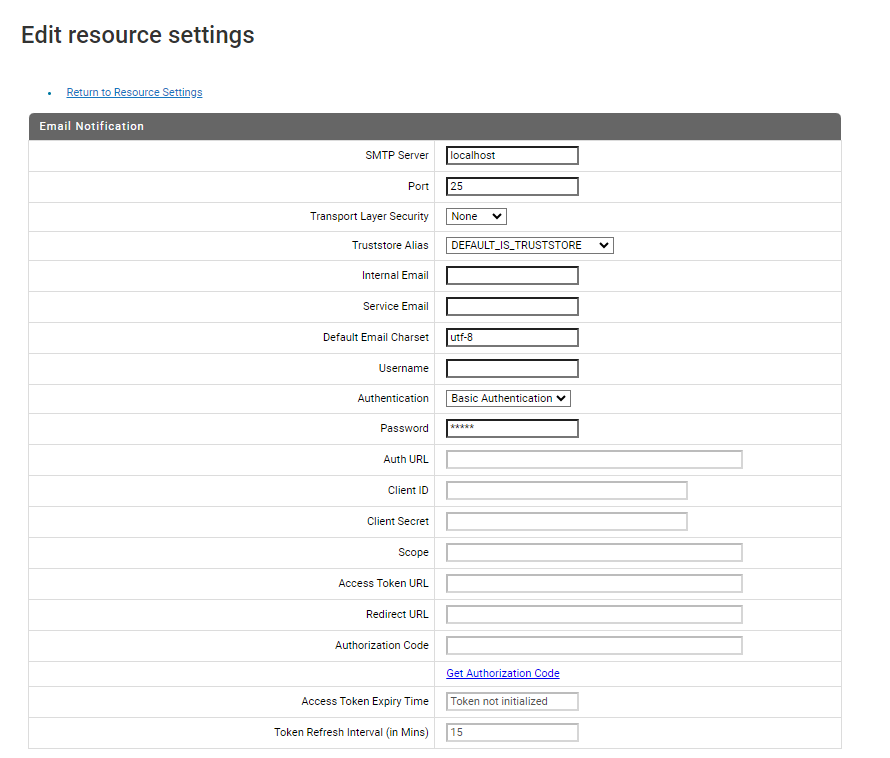Focus the Redirect URL text box
Image resolution: width=890 pixels, height=758 pixels.
pos(594,614)
